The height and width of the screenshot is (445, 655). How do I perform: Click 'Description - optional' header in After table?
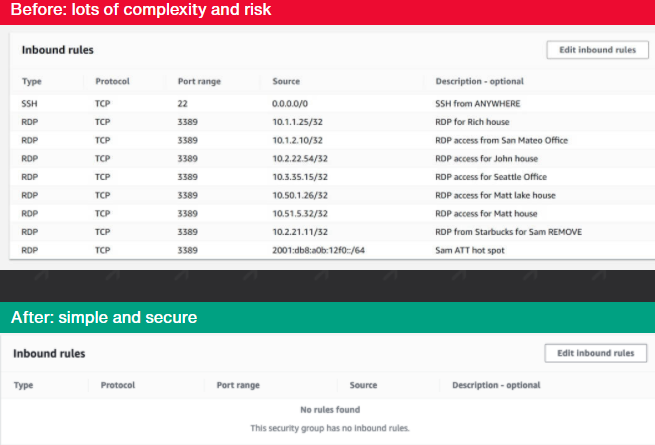pos(496,385)
